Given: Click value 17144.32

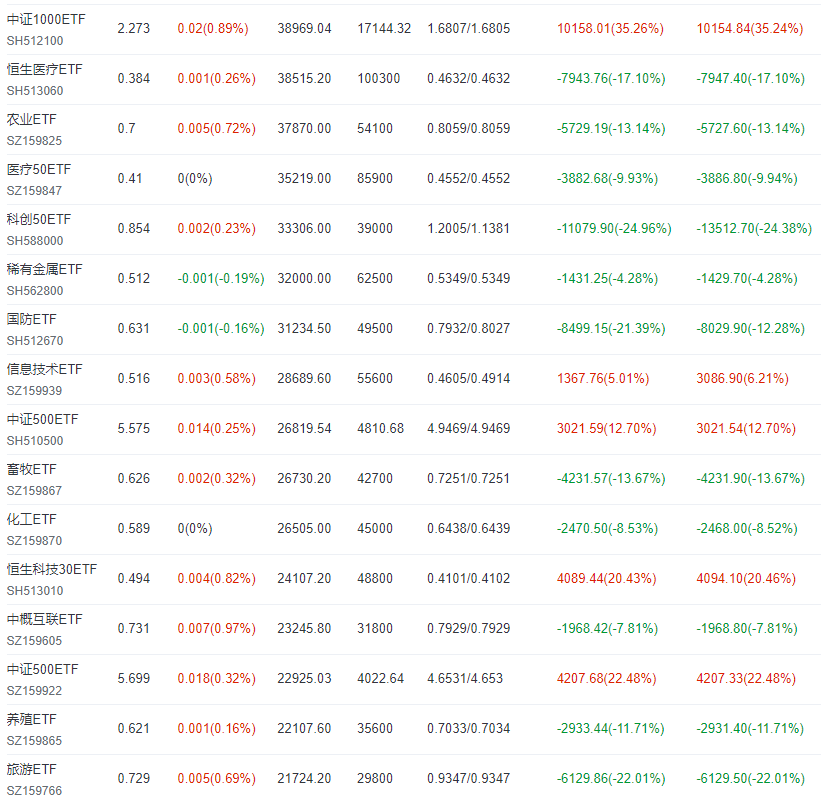Looking at the screenshot, I should (384, 28).
